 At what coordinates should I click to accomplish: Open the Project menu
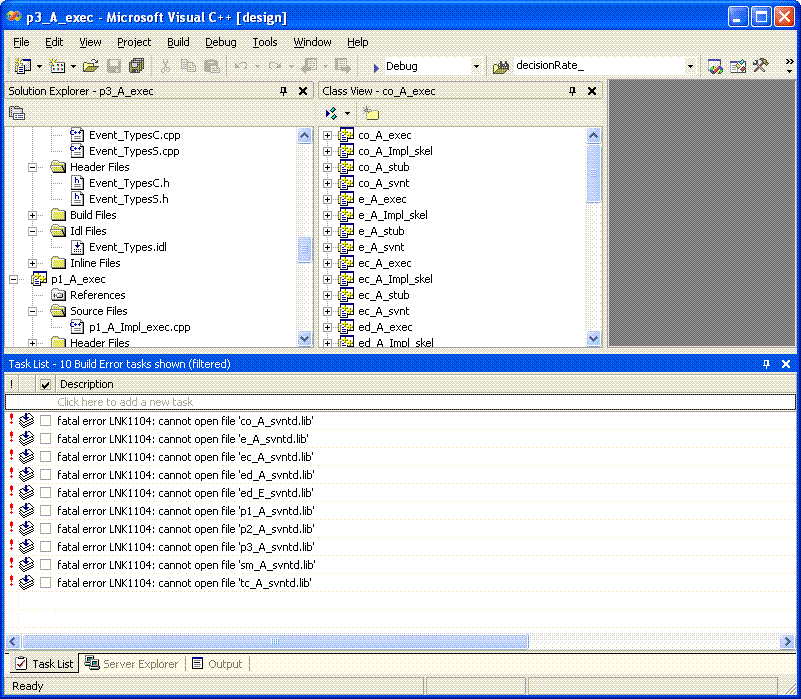(134, 42)
